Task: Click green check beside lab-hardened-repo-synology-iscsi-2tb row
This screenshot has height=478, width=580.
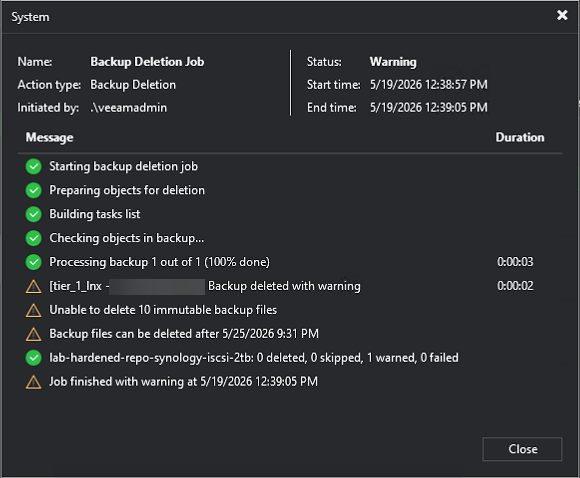Action: (33, 358)
